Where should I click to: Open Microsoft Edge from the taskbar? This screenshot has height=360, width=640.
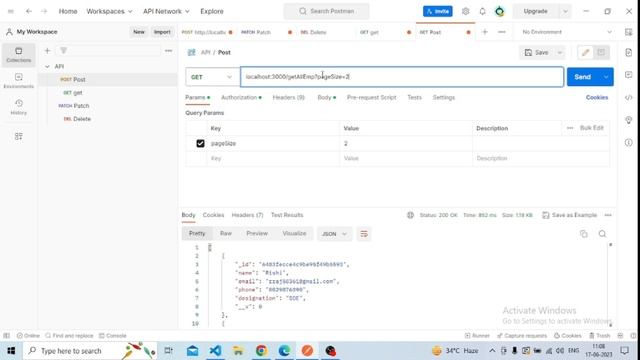284,351
